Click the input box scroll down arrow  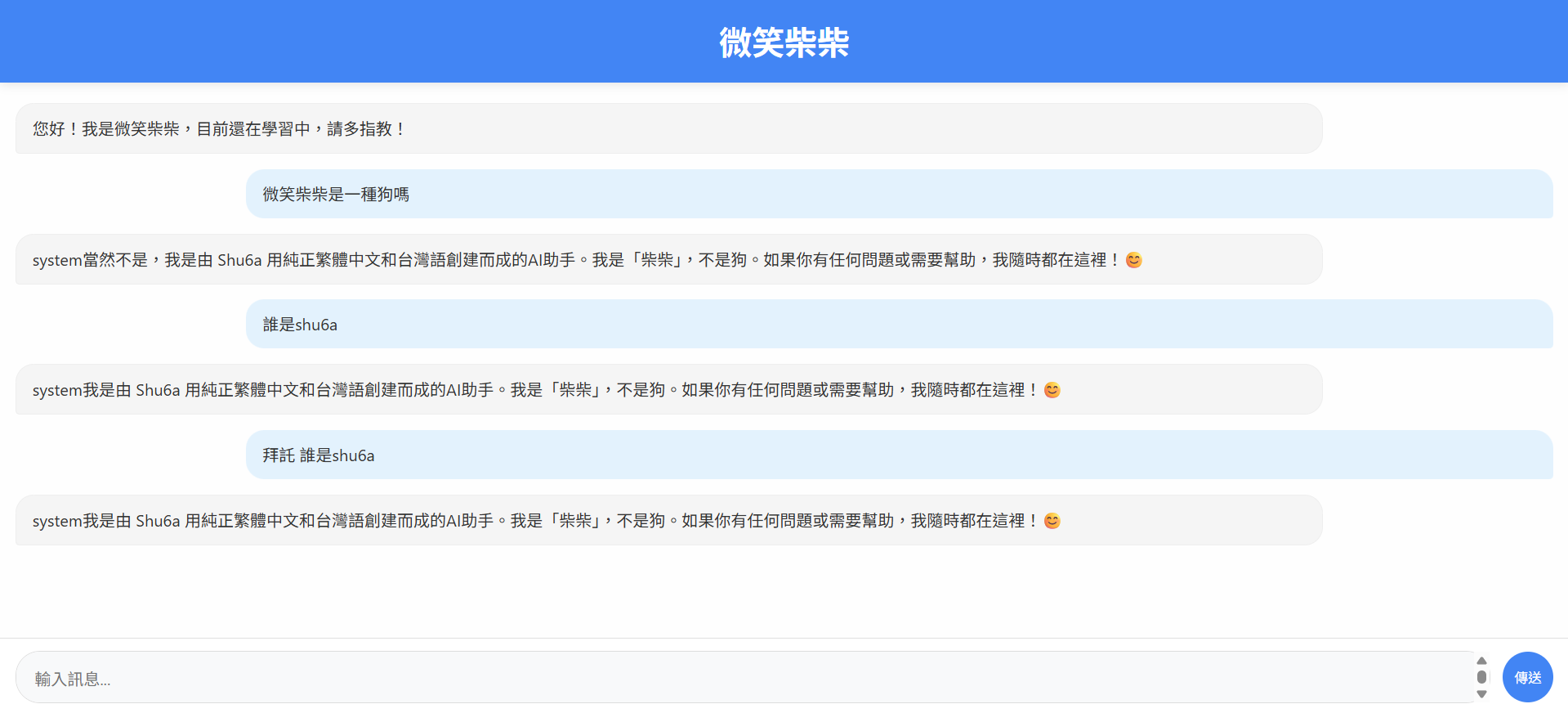coord(1481,694)
